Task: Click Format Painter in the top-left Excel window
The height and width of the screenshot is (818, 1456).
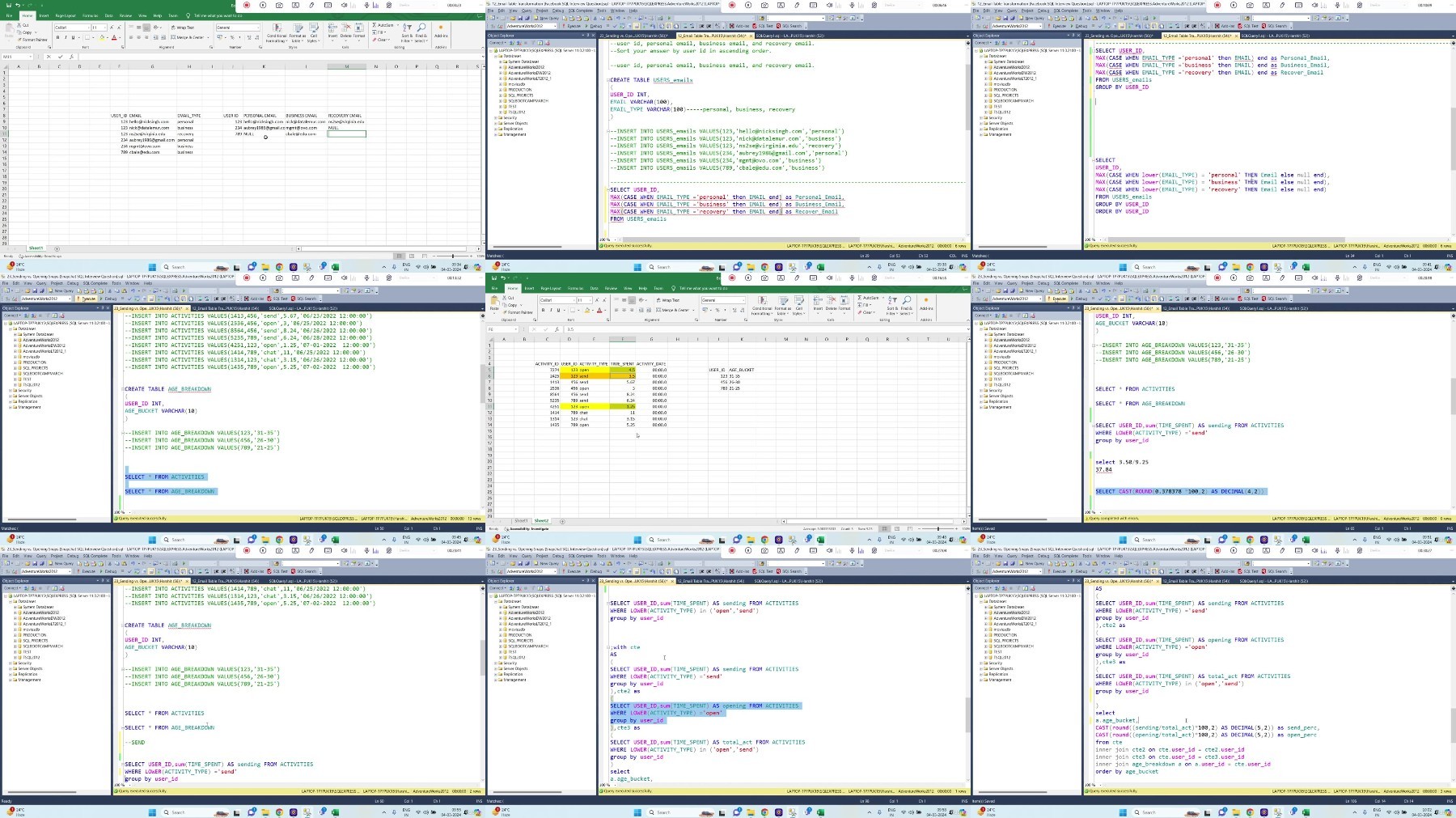Action: 33,40
